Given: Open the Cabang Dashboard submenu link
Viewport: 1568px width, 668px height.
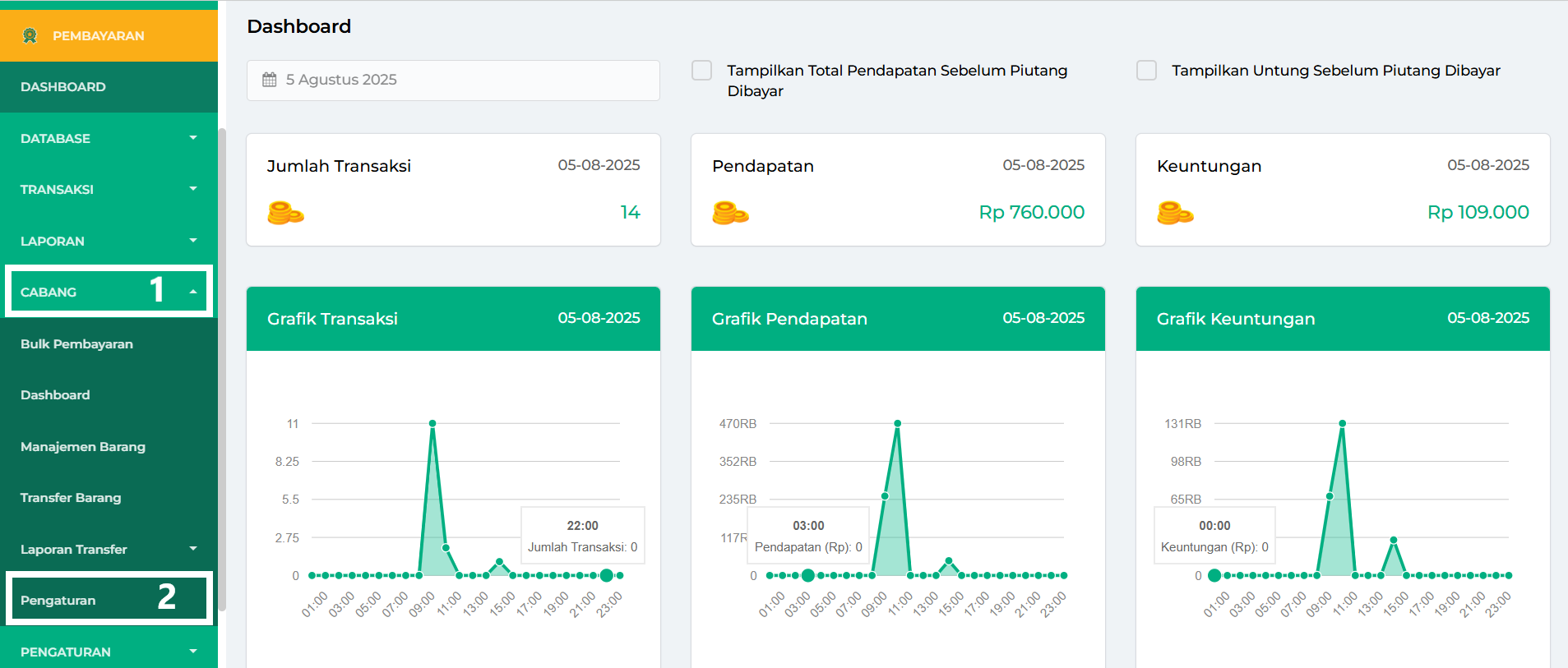Looking at the screenshot, I should 109,395.
